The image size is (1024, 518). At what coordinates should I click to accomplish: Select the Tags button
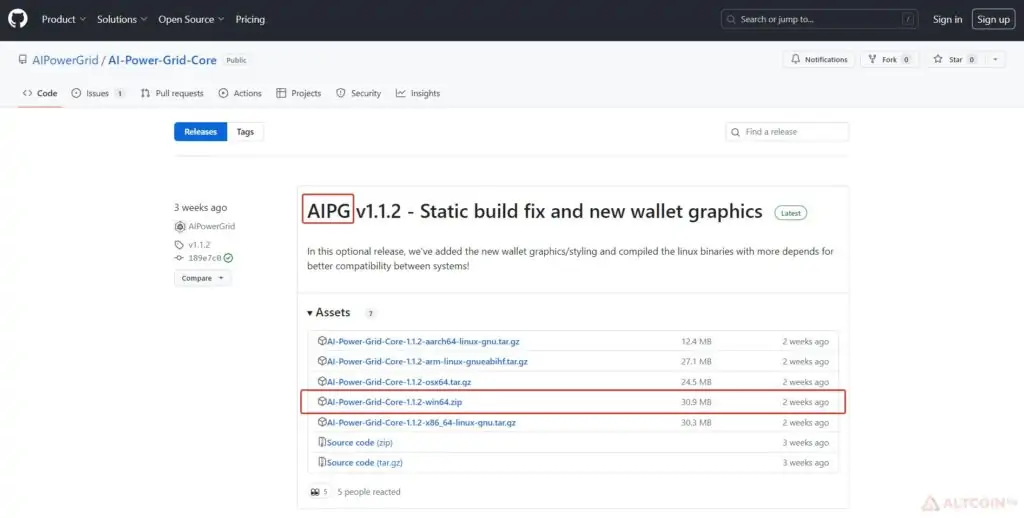pos(245,132)
